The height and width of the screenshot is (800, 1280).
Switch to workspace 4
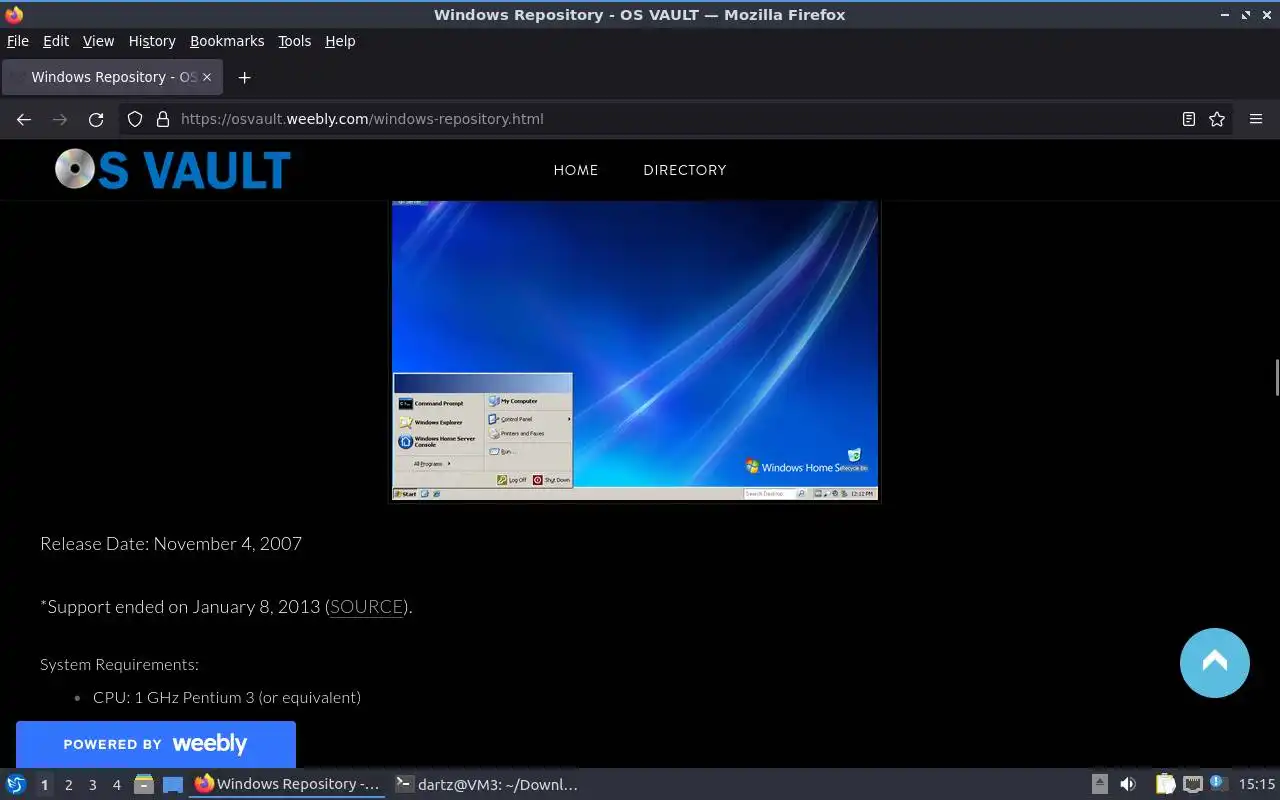pyautogui.click(x=116, y=785)
